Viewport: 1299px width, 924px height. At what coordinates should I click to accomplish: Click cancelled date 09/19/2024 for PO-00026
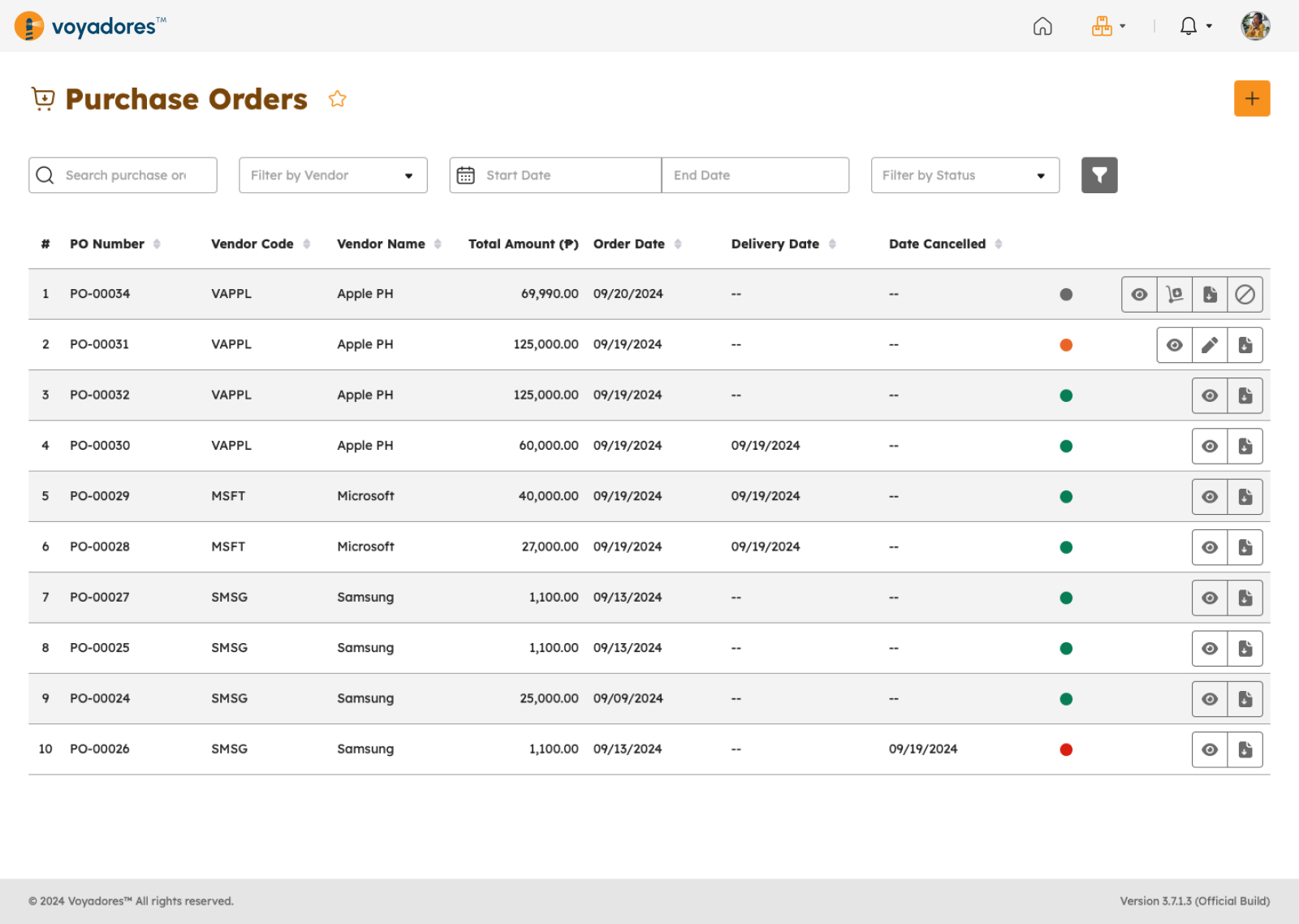[x=923, y=749]
